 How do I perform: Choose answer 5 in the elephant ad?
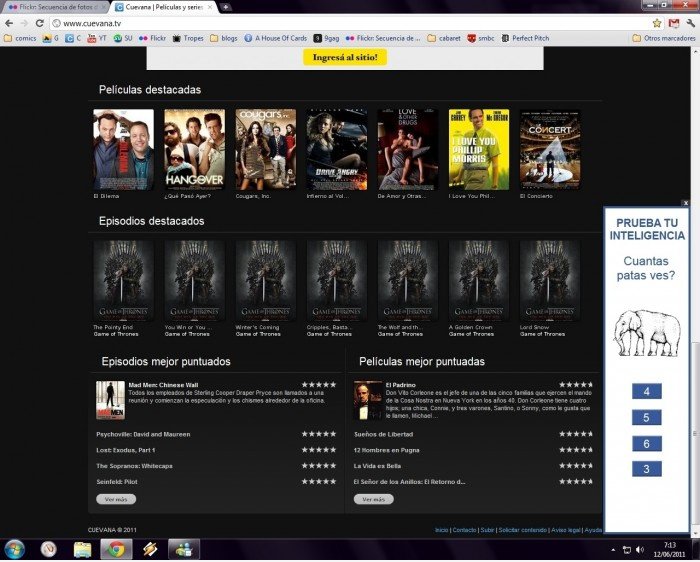(x=646, y=417)
